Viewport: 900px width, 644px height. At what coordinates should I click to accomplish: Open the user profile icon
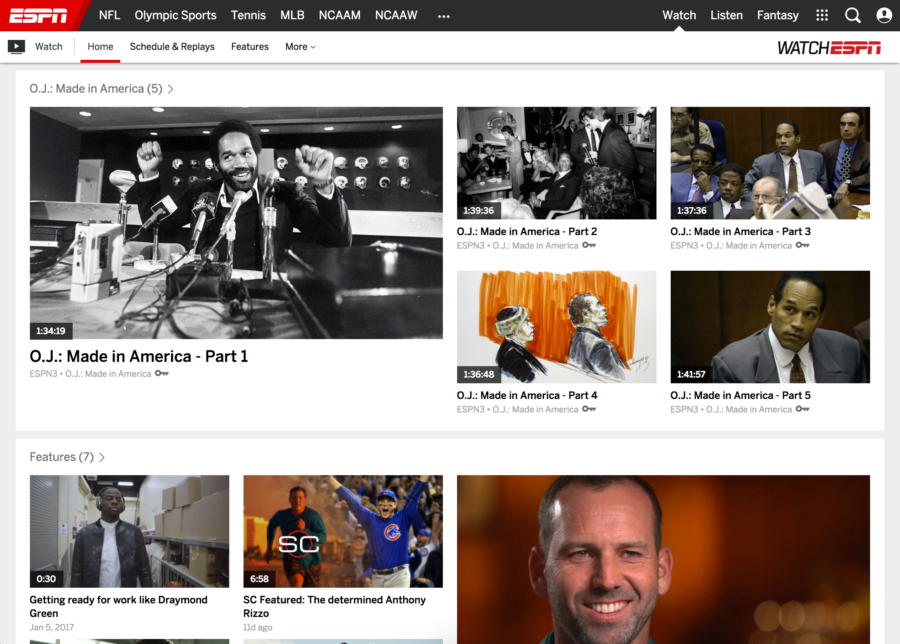[883, 15]
